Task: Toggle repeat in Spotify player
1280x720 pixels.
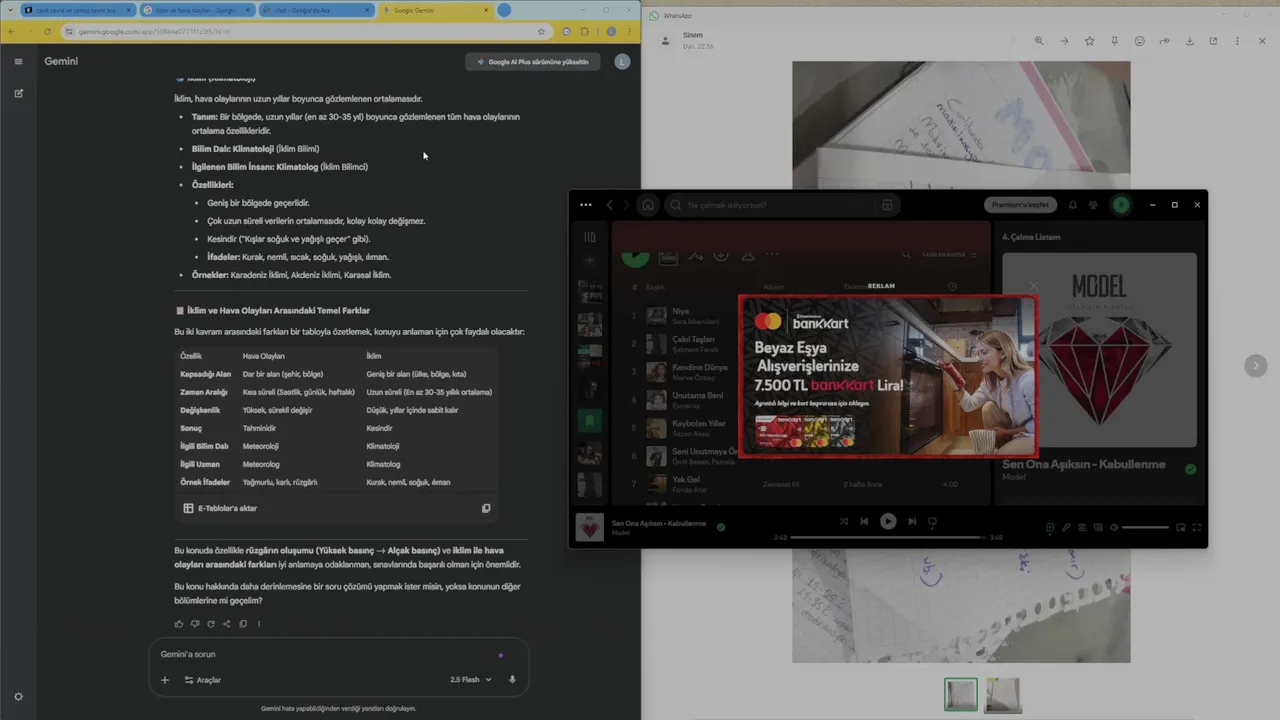Action: 932,521
